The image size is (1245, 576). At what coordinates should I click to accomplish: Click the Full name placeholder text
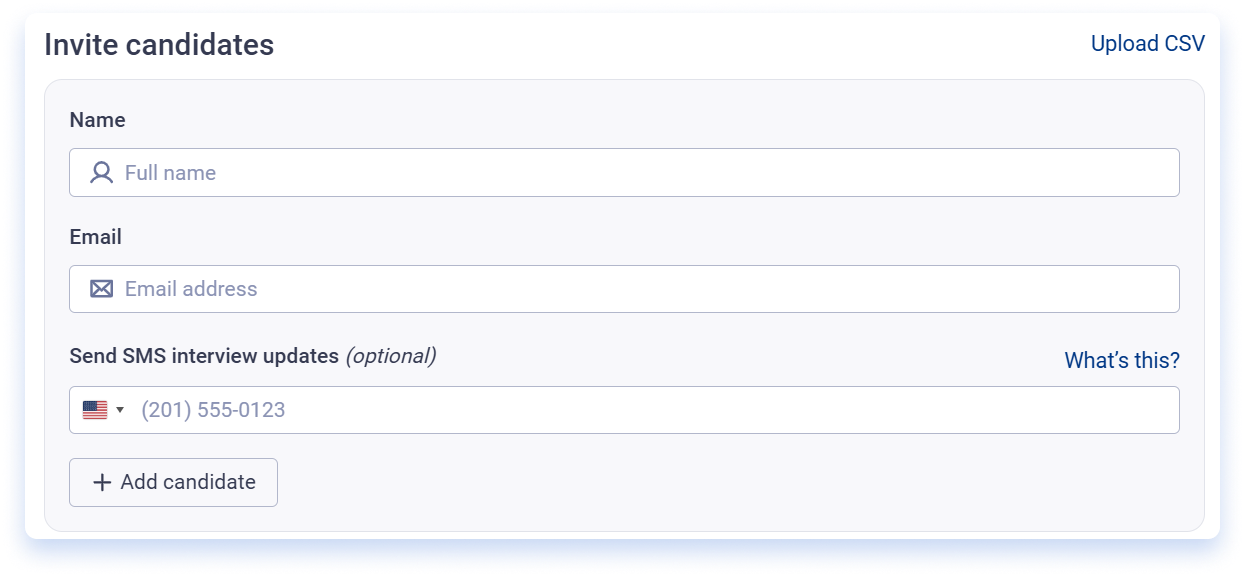point(170,173)
